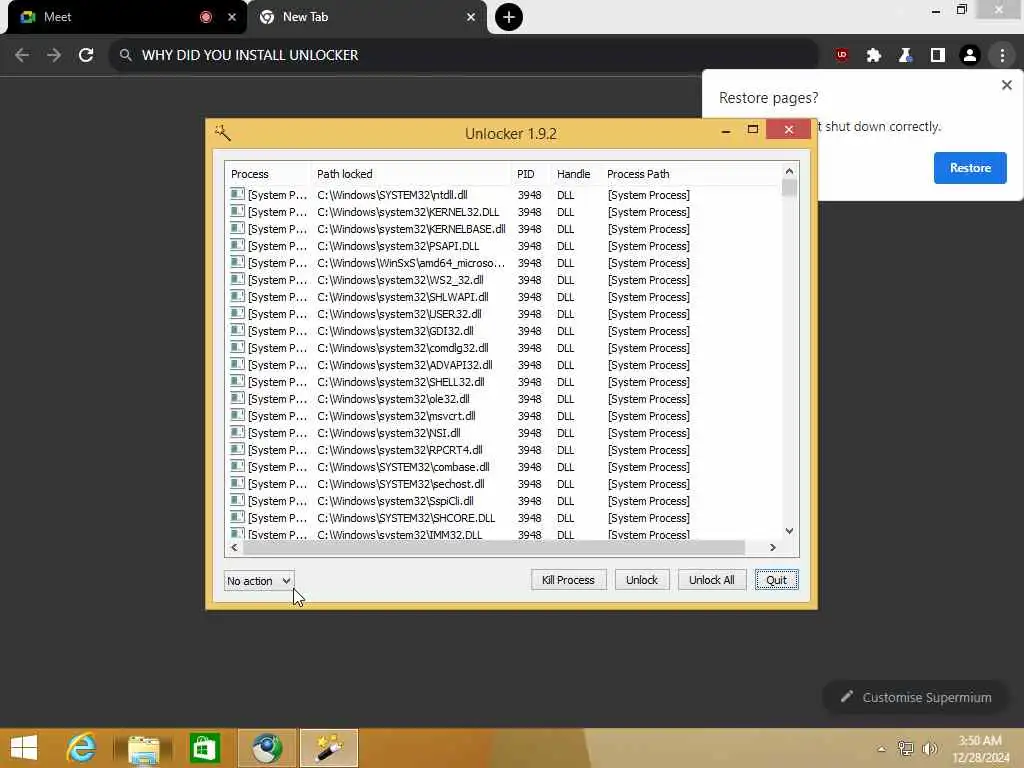Click the uBlock Origin extension icon

point(841,56)
